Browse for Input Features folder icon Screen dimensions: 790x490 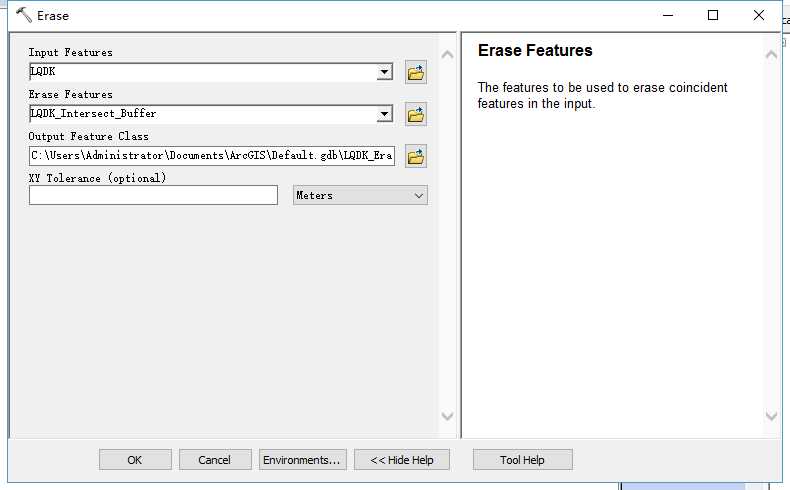[416, 73]
